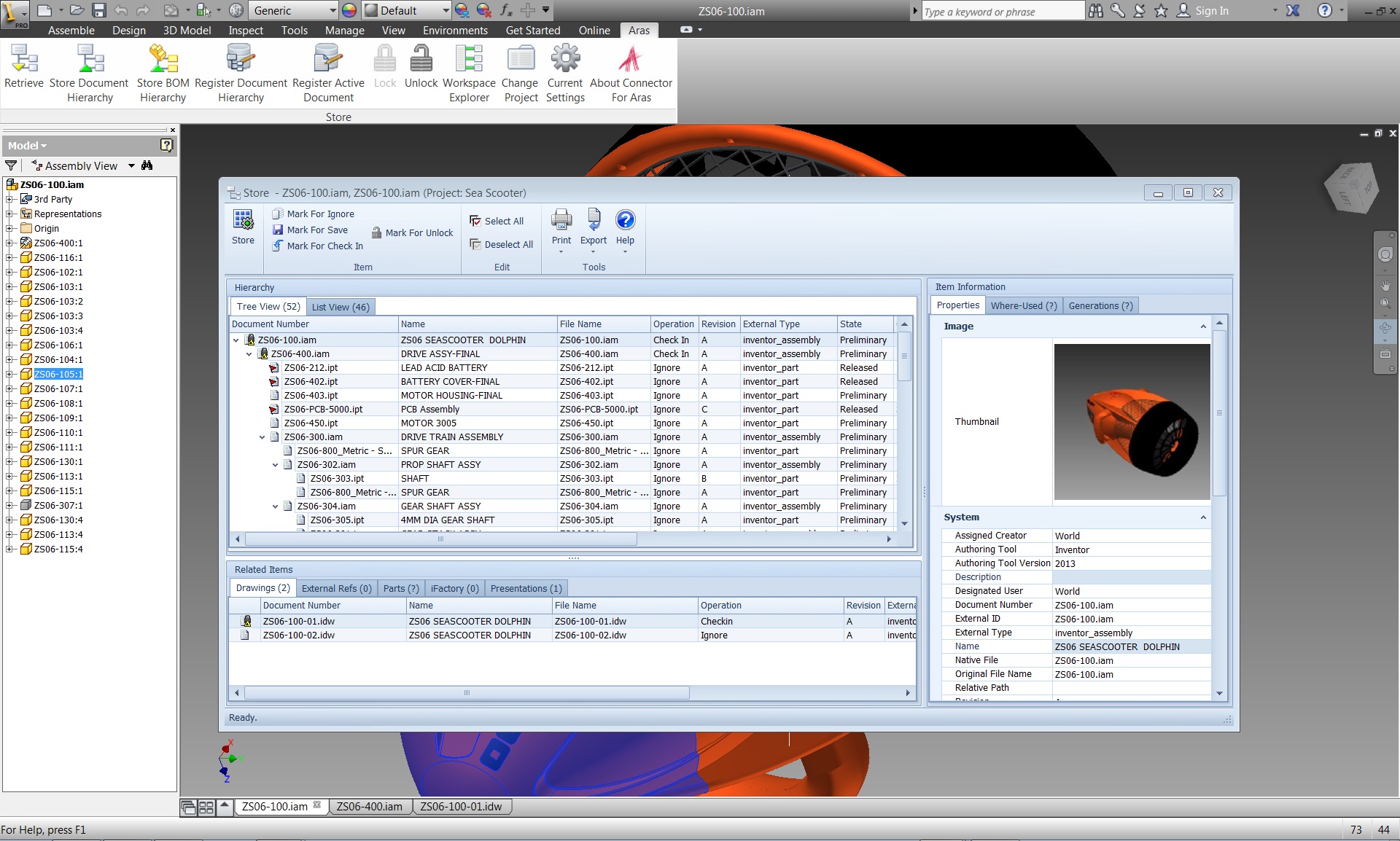Click Mark For Save

point(310,230)
